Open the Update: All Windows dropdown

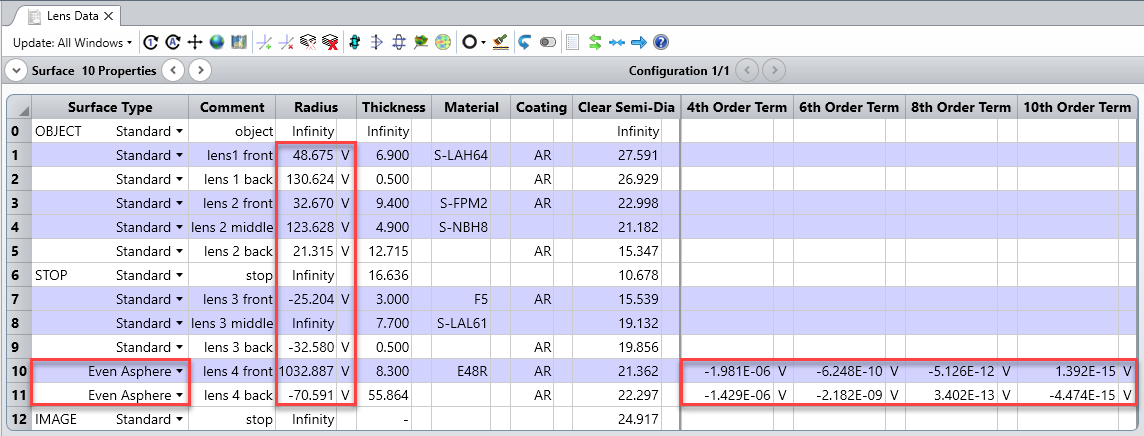(x=72, y=43)
